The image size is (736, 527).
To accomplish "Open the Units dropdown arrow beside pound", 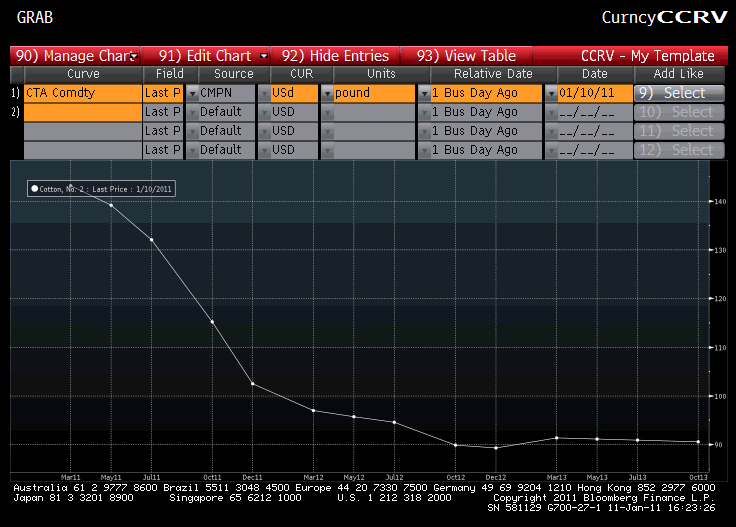I will click(x=327, y=93).
